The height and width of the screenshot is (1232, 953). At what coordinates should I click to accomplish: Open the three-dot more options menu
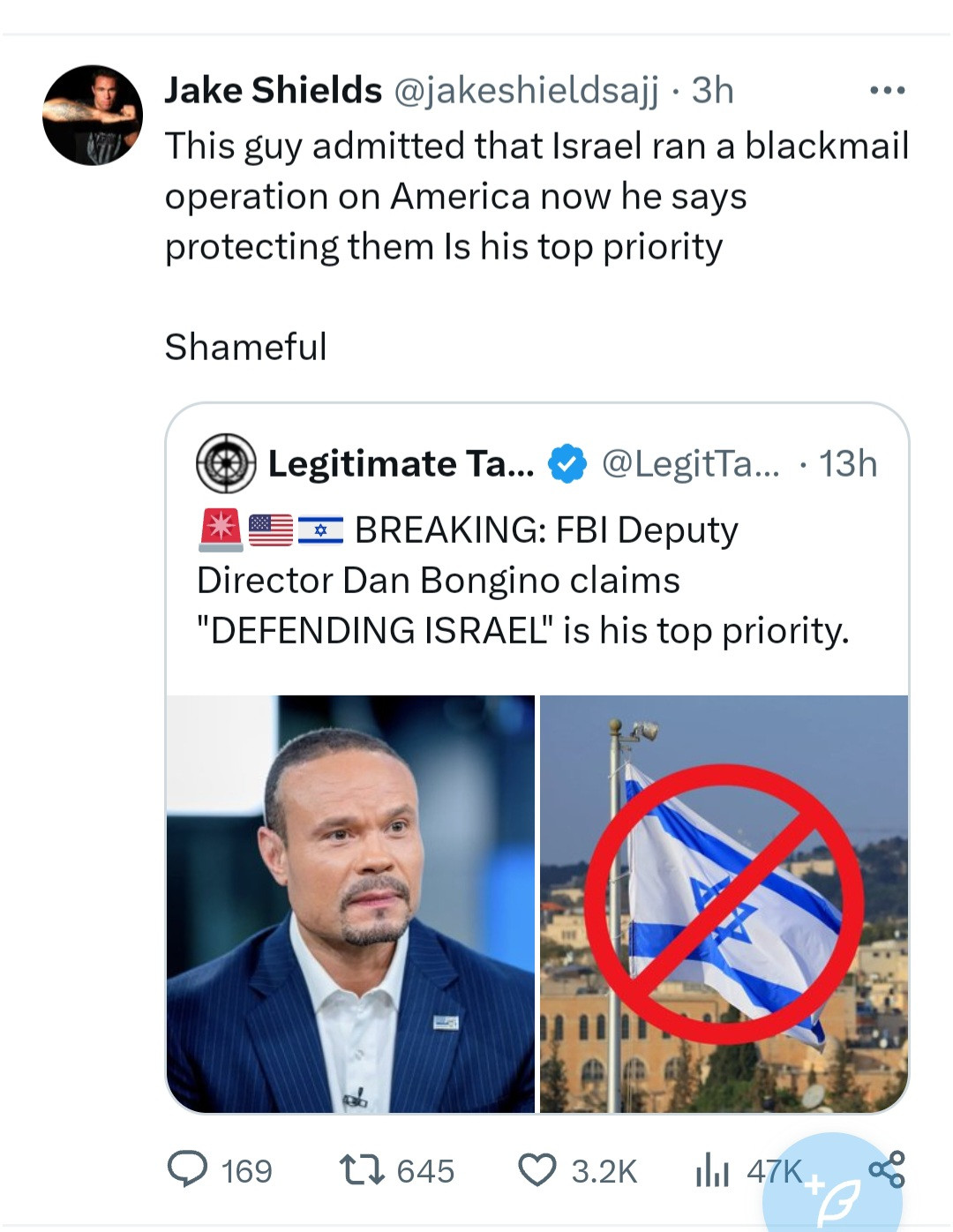(887, 90)
